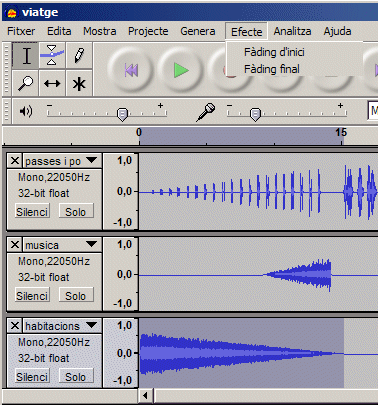Mute the musica track with Silenci
Screen dimensions: 378x405
coord(32,296)
